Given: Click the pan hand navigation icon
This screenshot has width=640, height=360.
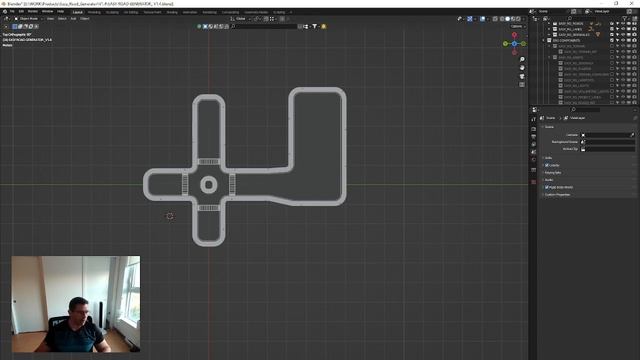Looking at the screenshot, I should click(522, 68).
